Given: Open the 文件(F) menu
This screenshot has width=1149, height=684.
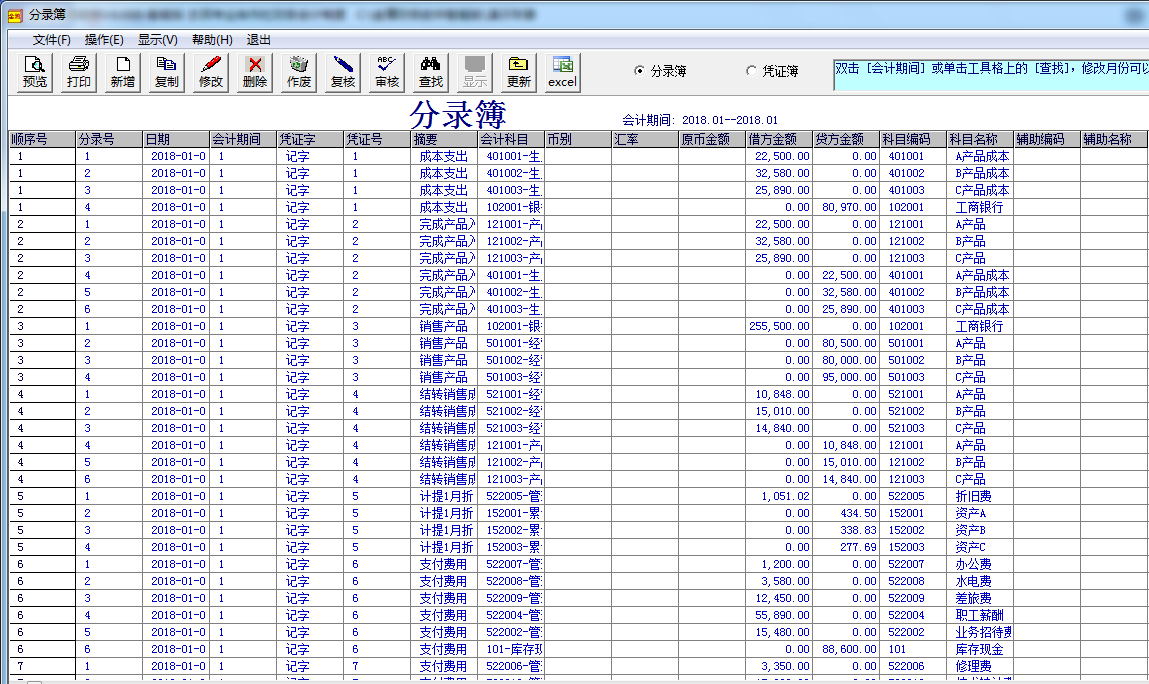Looking at the screenshot, I should click(x=52, y=40).
